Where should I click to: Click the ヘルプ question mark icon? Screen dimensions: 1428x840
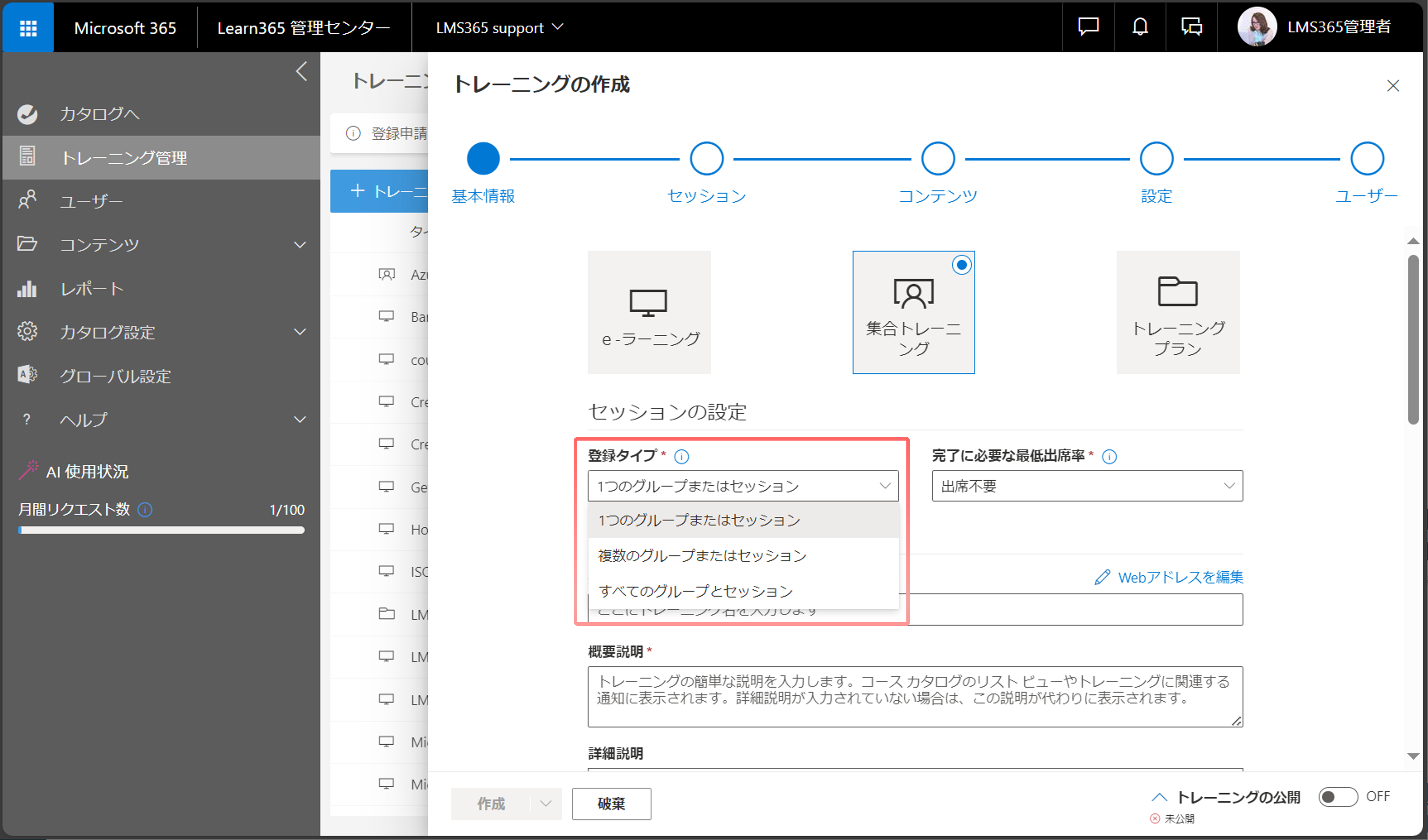(x=26, y=419)
